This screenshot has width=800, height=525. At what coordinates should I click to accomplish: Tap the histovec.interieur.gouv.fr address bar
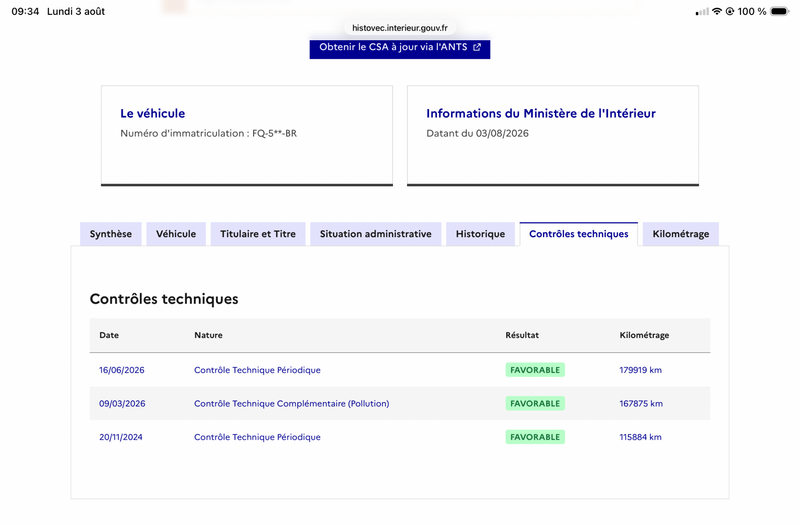coord(399,28)
